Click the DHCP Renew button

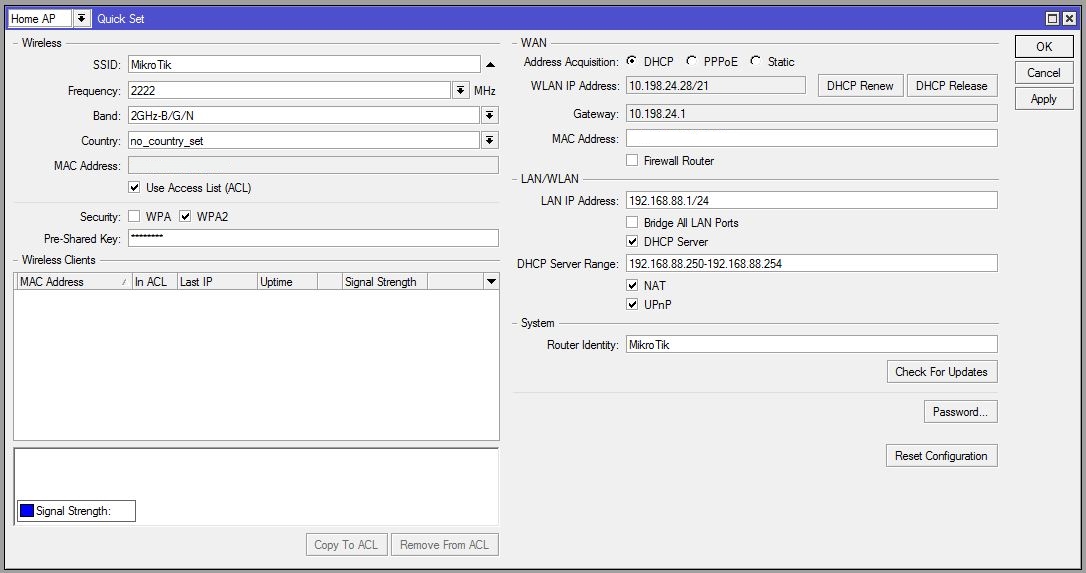[x=860, y=86]
